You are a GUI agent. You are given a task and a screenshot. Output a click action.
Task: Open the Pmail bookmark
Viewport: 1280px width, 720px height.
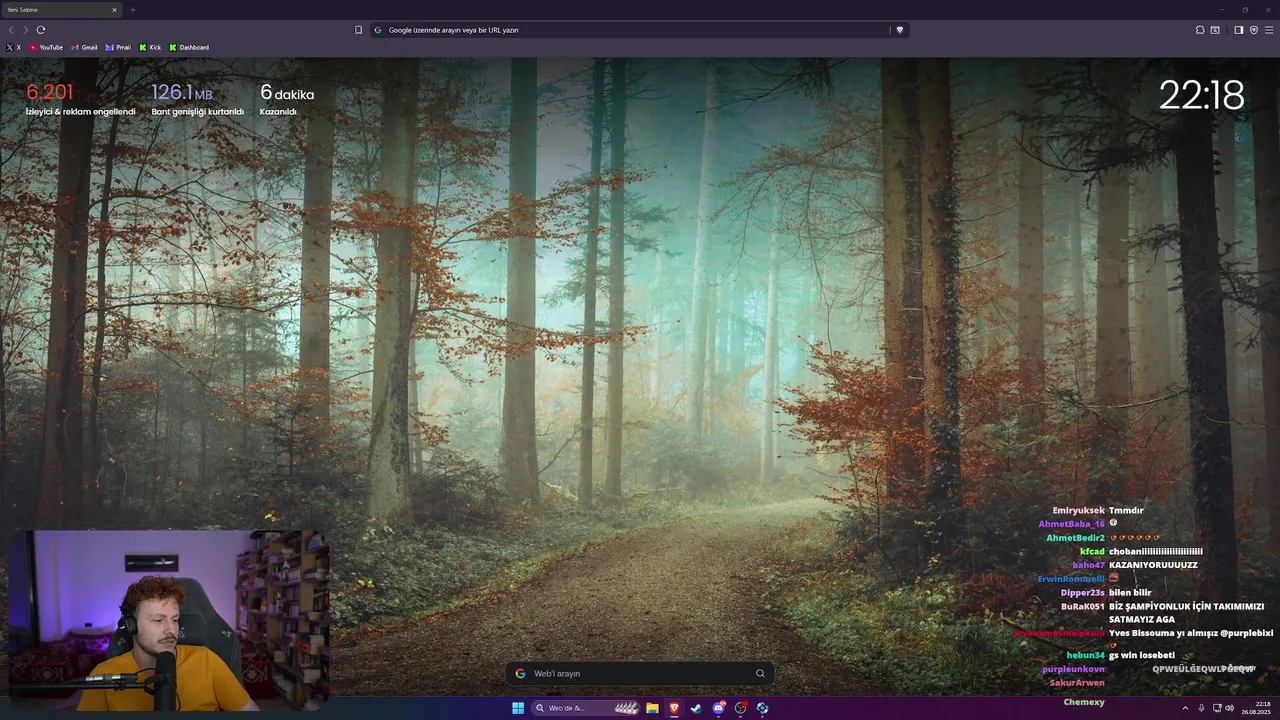click(x=118, y=47)
